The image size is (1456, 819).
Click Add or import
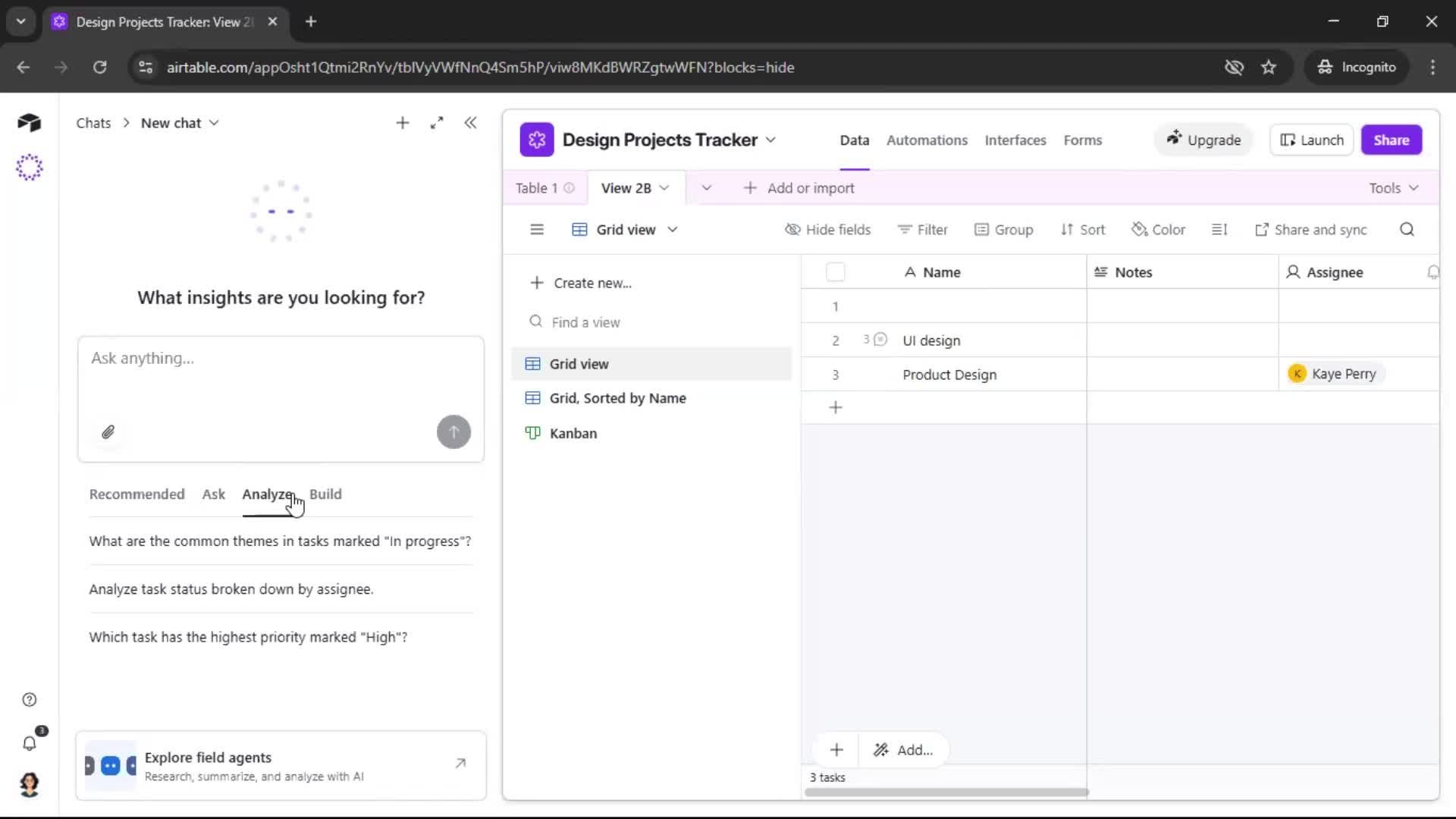[799, 188]
